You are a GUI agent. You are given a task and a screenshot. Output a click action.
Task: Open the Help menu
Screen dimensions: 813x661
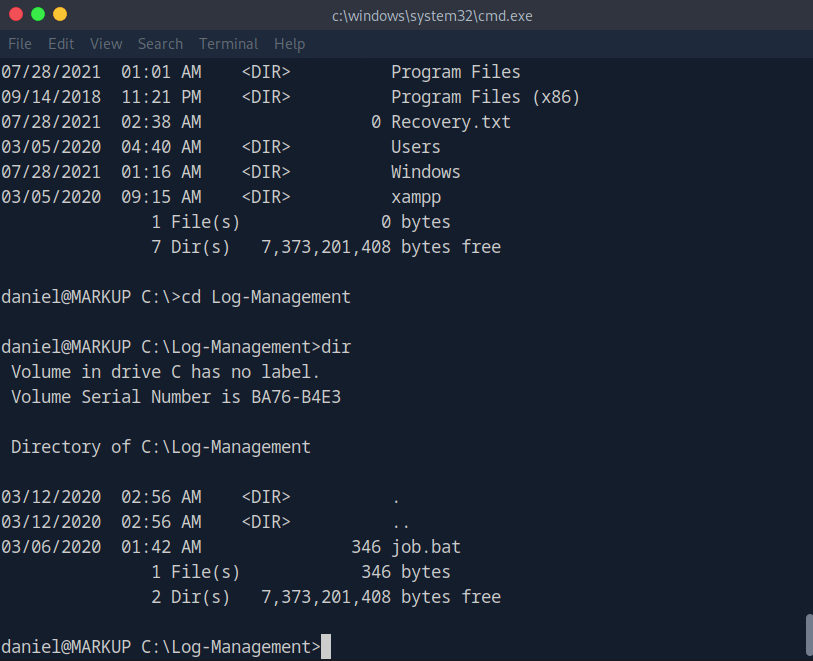tap(289, 44)
